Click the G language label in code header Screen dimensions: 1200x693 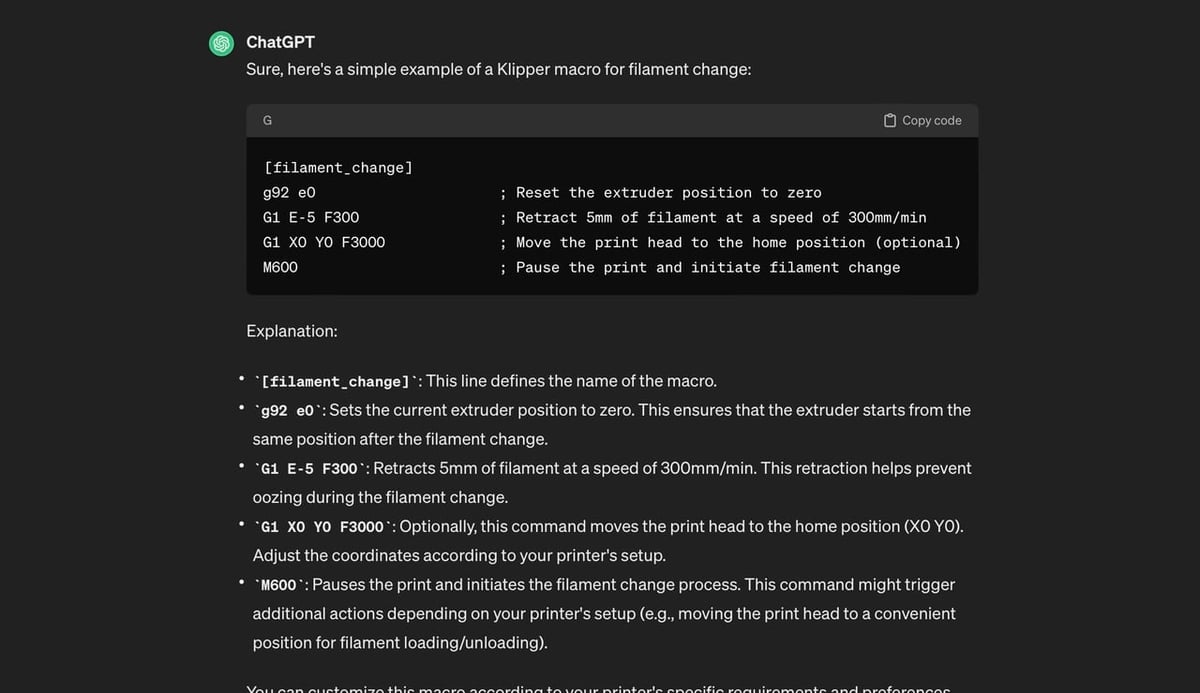(267, 120)
